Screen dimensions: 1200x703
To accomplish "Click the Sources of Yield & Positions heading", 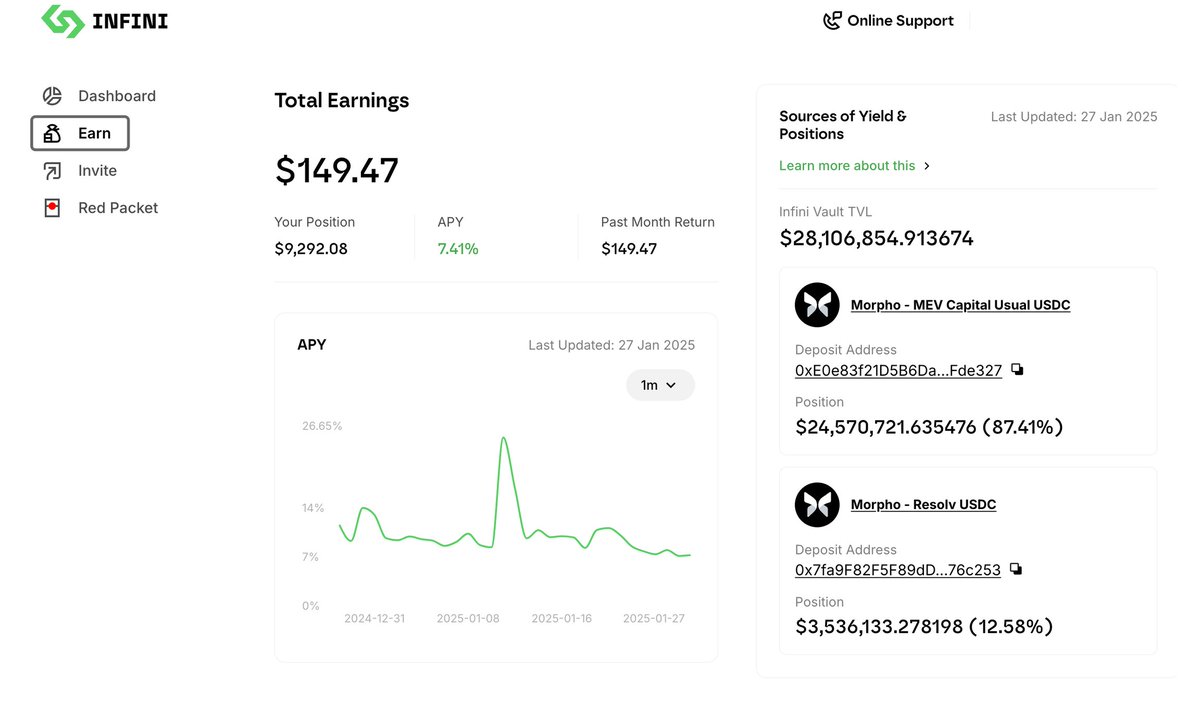I will pos(843,125).
